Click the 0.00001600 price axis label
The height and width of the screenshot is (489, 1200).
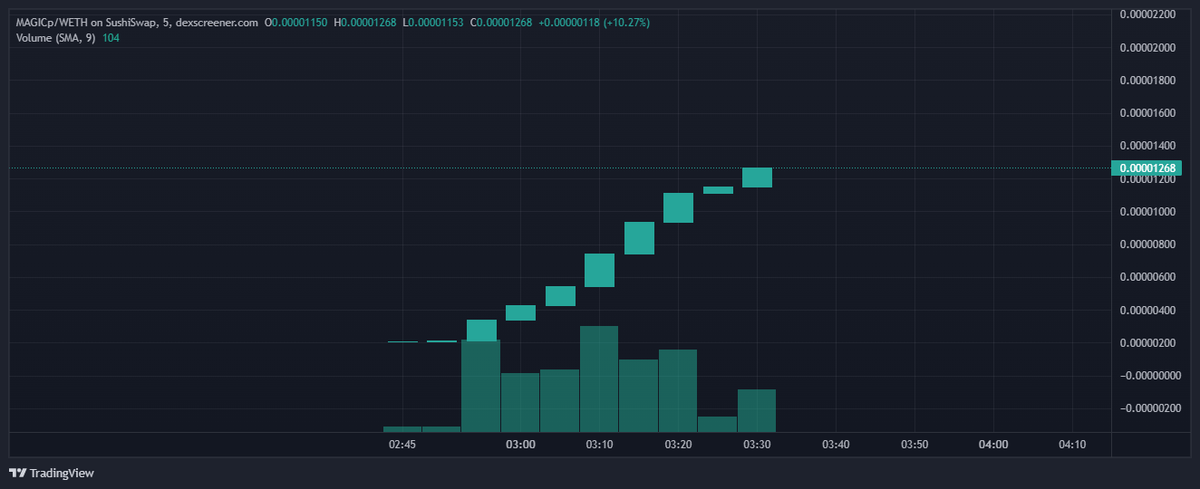click(x=1148, y=113)
